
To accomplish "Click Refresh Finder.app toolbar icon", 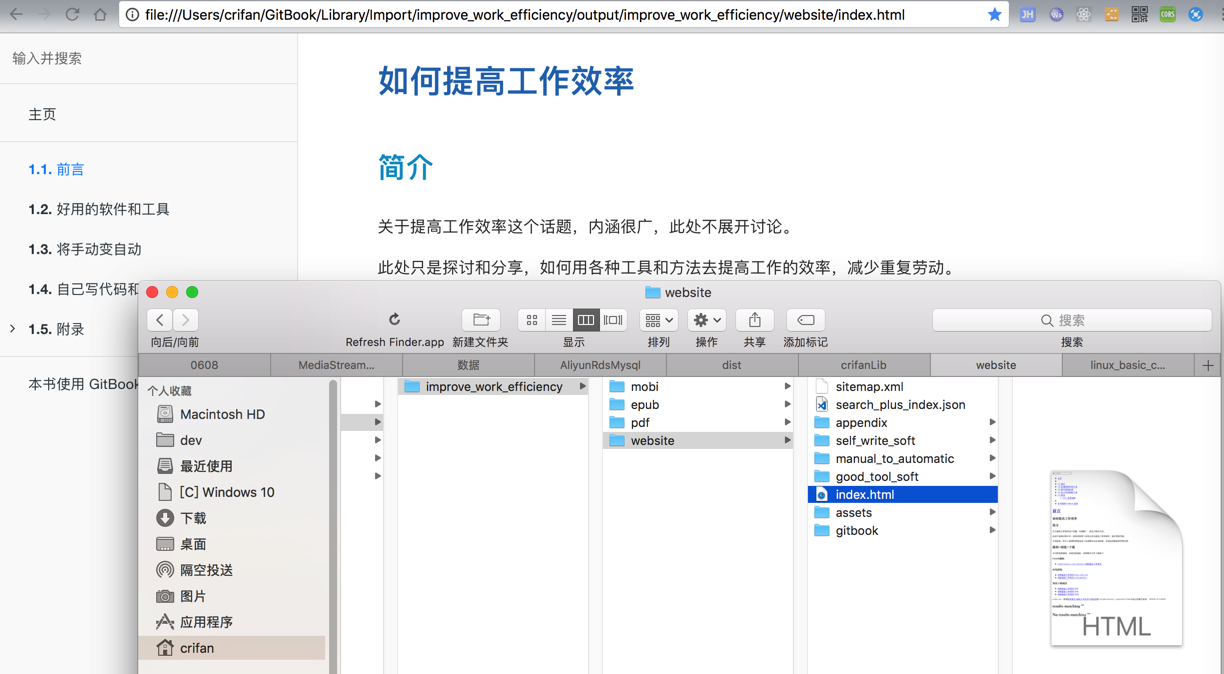I will (x=394, y=320).
